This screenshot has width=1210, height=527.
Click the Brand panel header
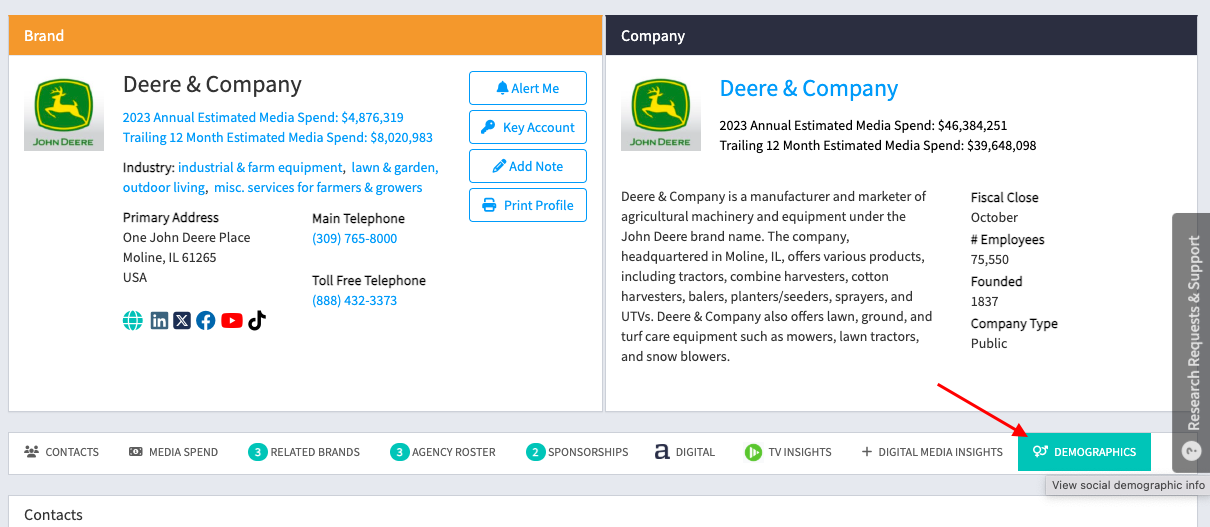305,35
